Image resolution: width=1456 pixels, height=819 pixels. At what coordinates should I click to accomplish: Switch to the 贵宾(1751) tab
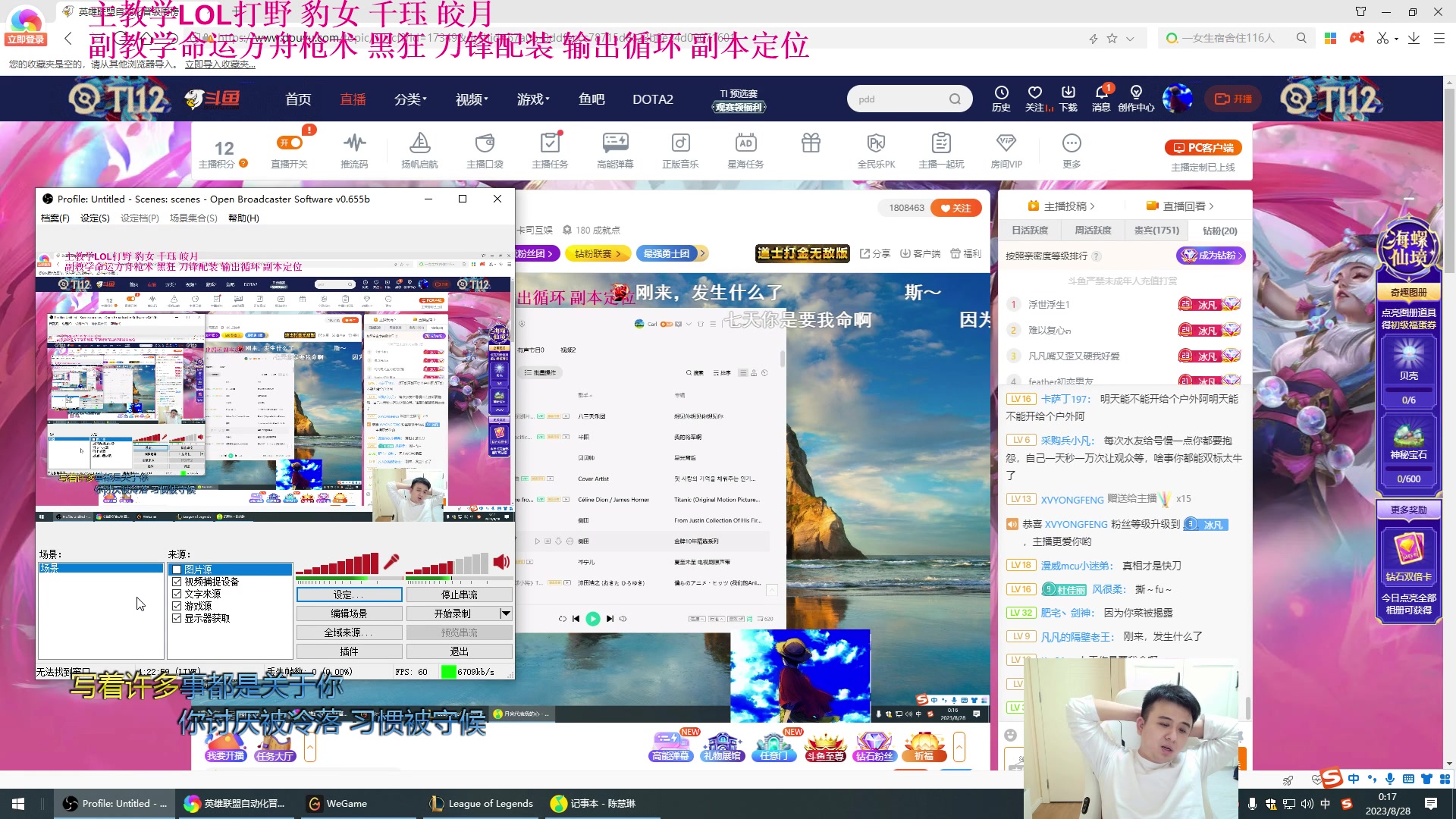pyautogui.click(x=1156, y=231)
